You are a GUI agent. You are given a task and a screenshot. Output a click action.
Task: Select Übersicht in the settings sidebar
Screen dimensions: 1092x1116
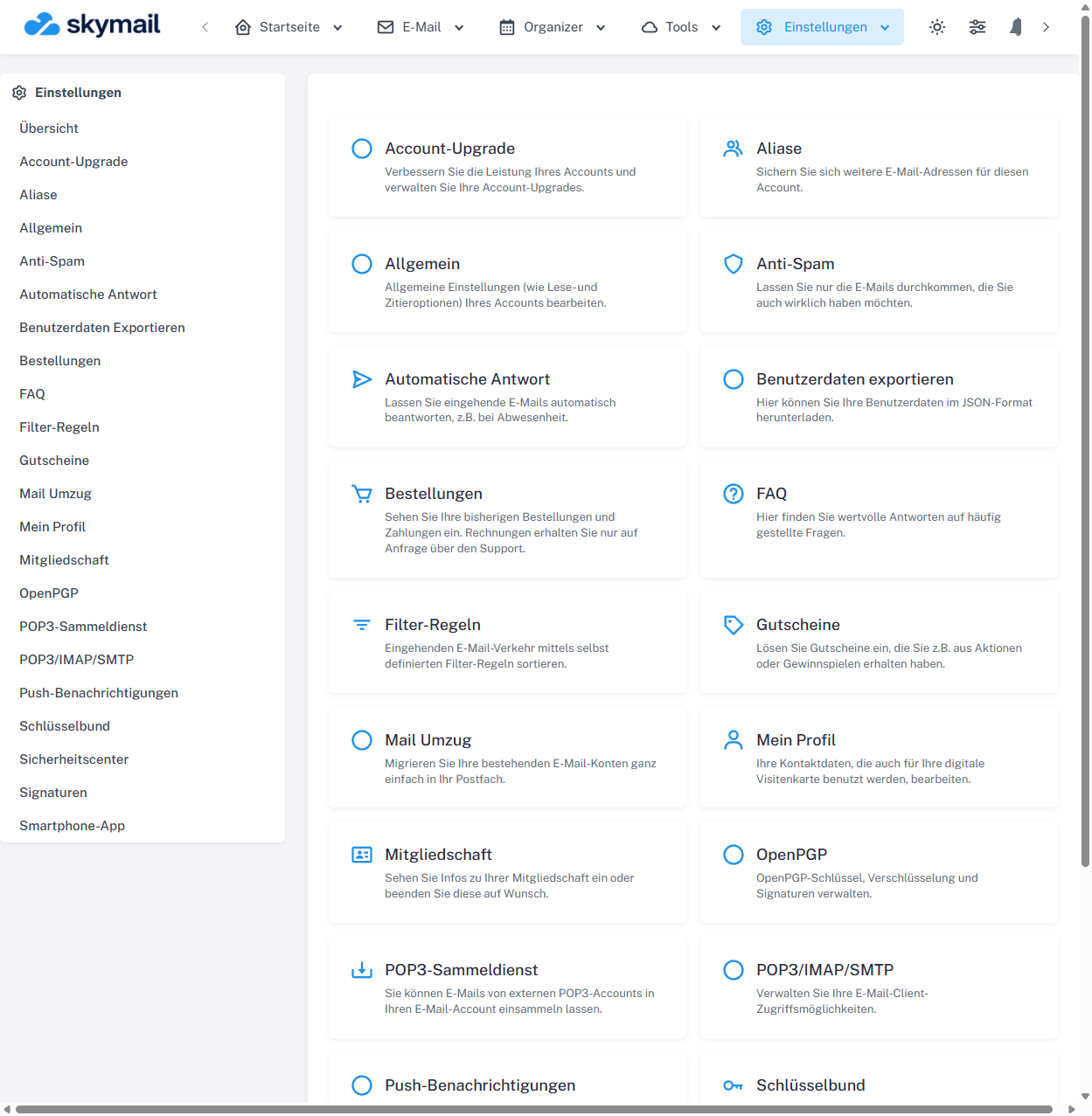tap(49, 128)
